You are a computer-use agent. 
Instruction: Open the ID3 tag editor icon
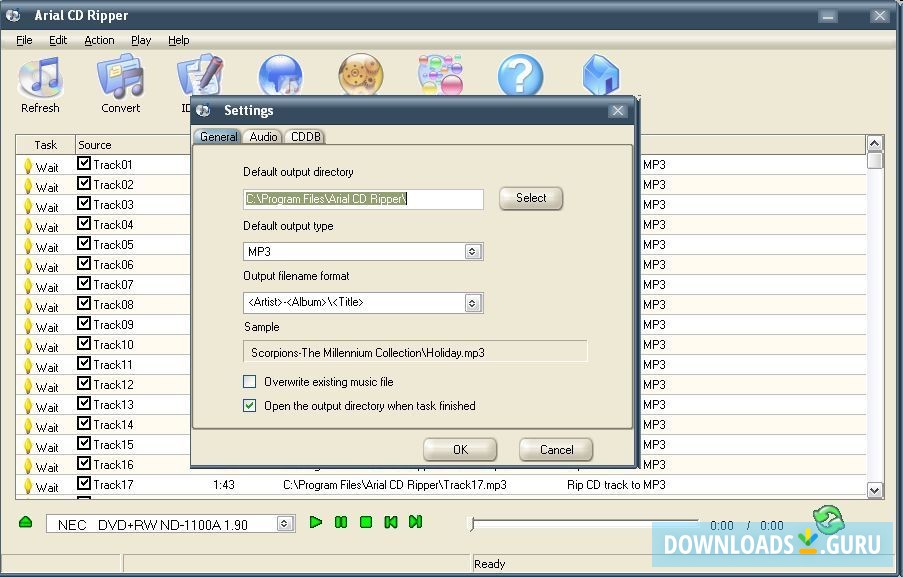198,75
